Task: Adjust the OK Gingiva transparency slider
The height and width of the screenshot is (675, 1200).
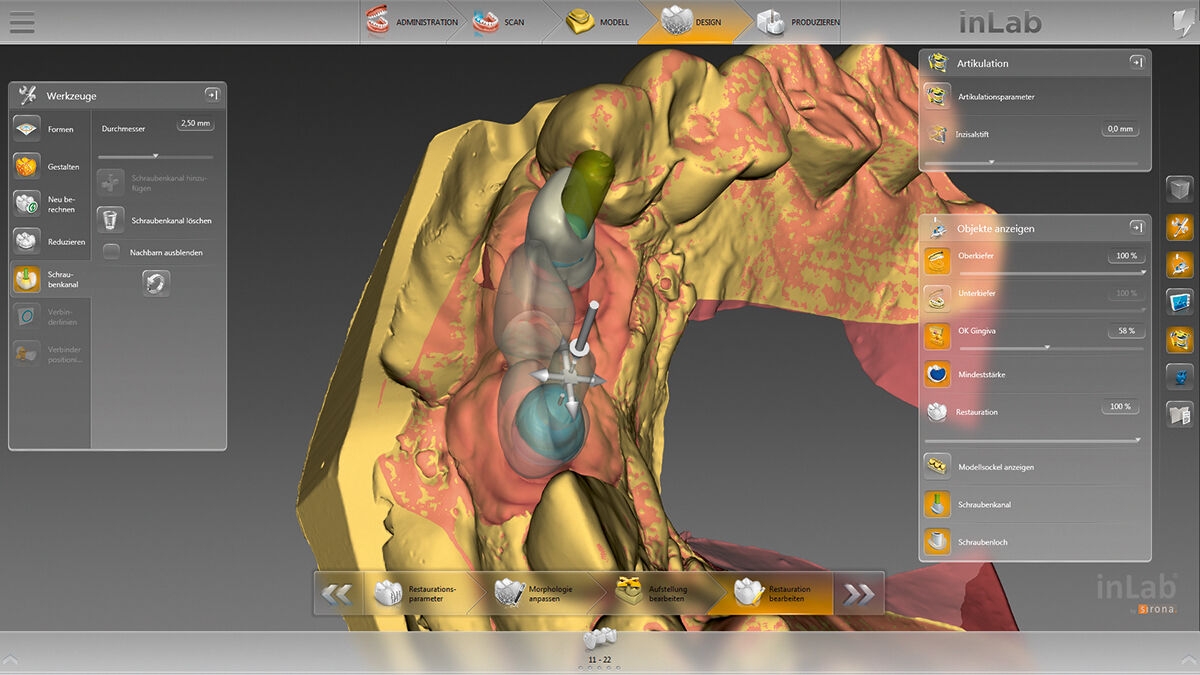Action: click(1046, 348)
